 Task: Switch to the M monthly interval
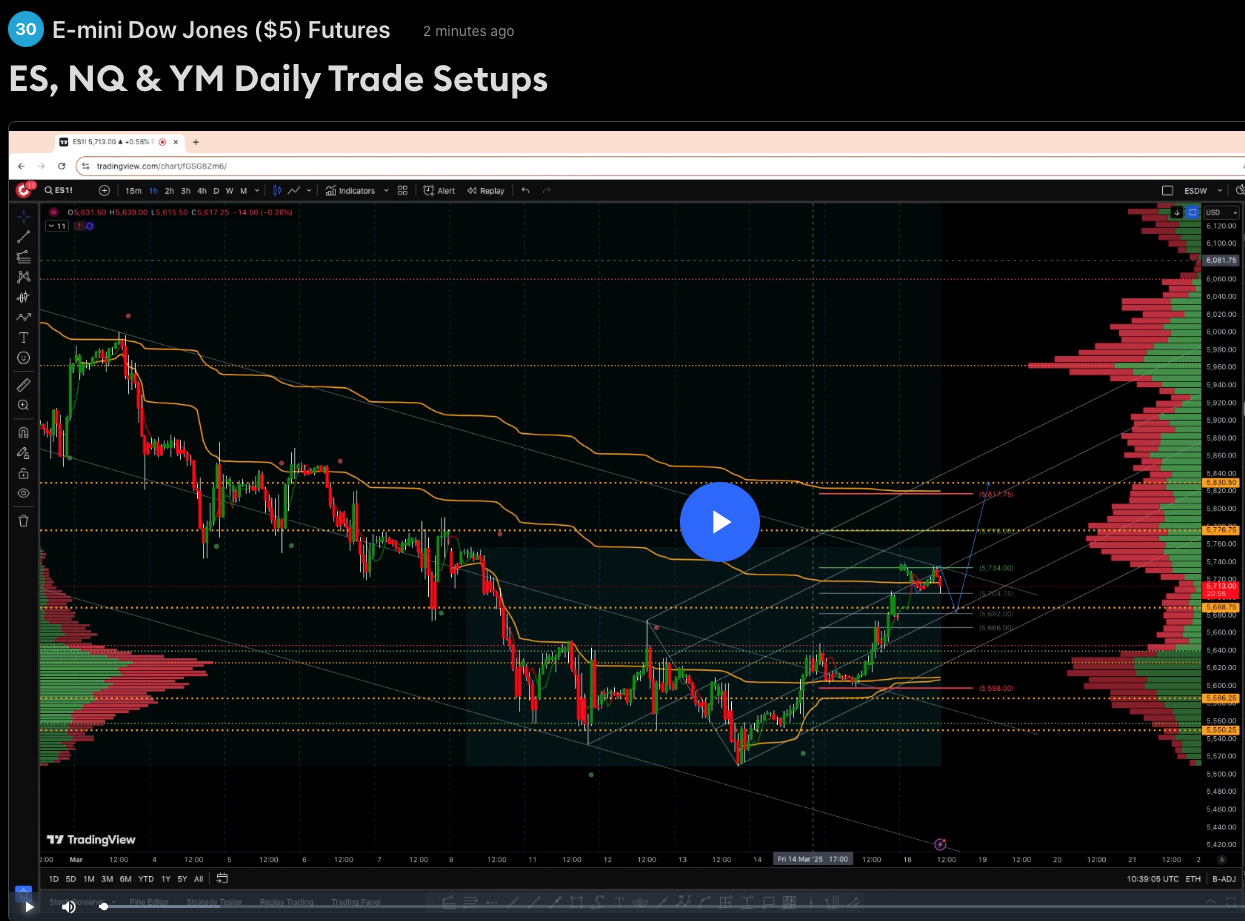(243, 190)
